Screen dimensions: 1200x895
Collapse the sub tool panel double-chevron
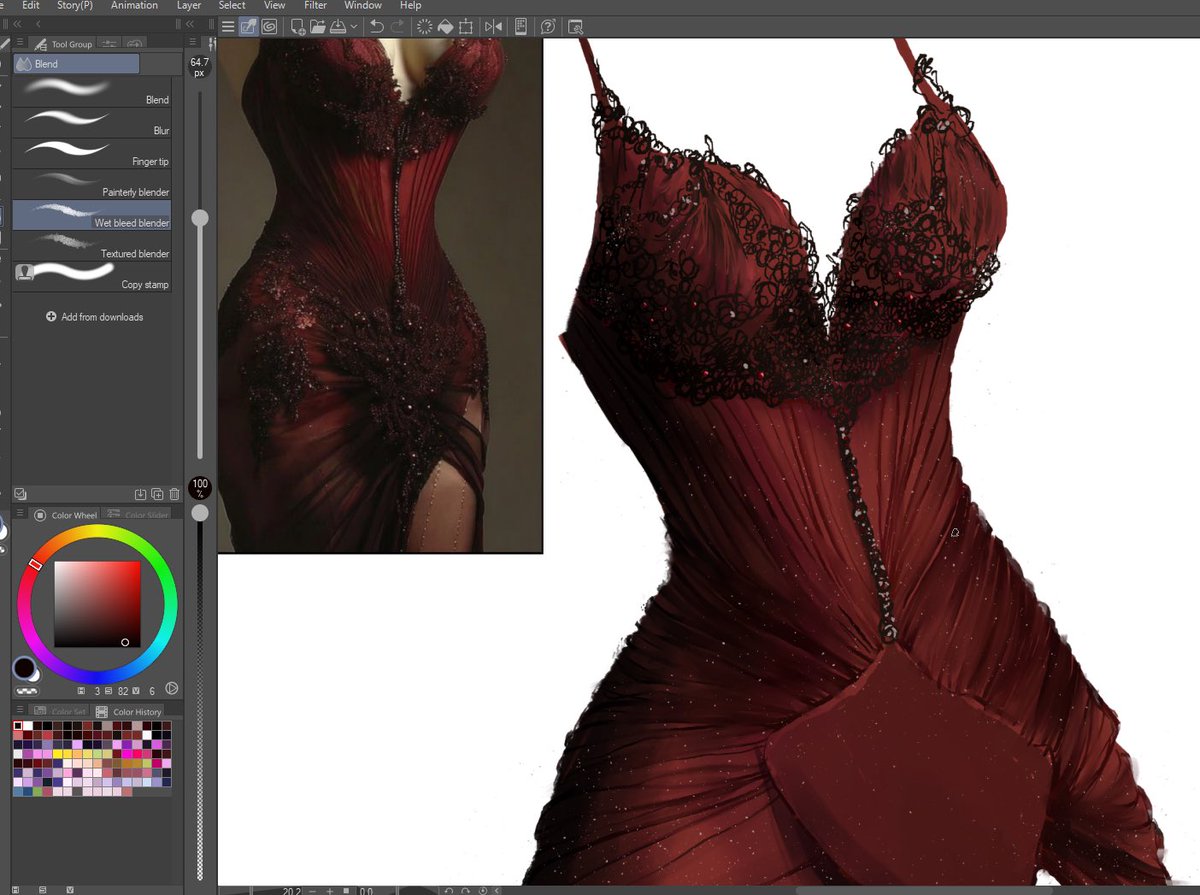point(18,23)
